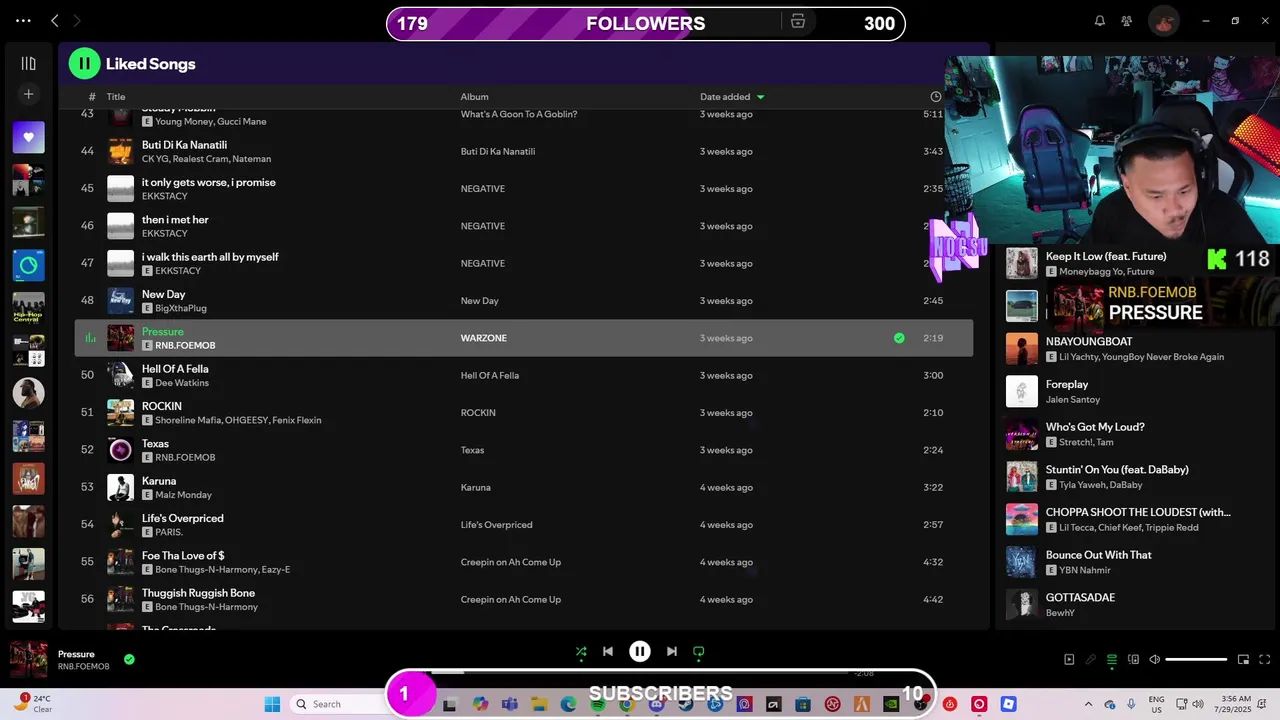
Task: Open the Now Playing view icon
Action: [1069, 659]
